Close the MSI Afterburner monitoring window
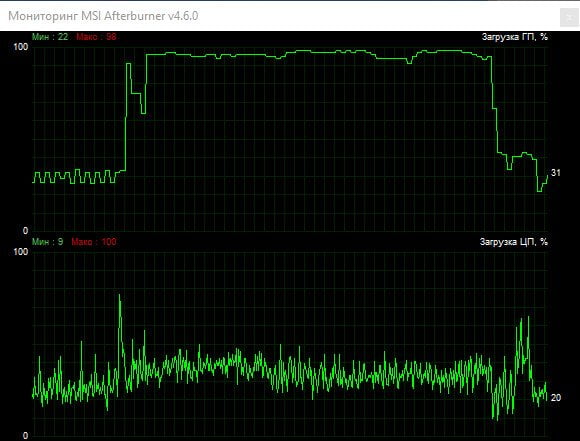This screenshot has height=441, width=580. coord(569,17)
